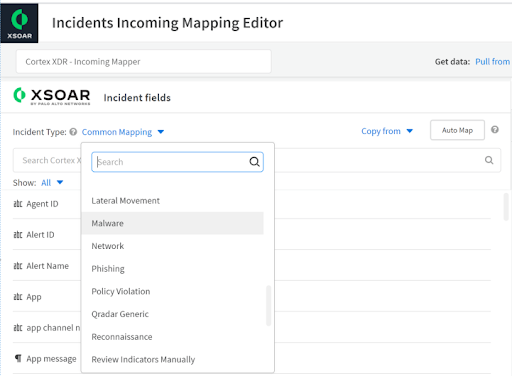512x376 pixels.
Task: Select Qradar Generic option
Action: coord(172,314)
